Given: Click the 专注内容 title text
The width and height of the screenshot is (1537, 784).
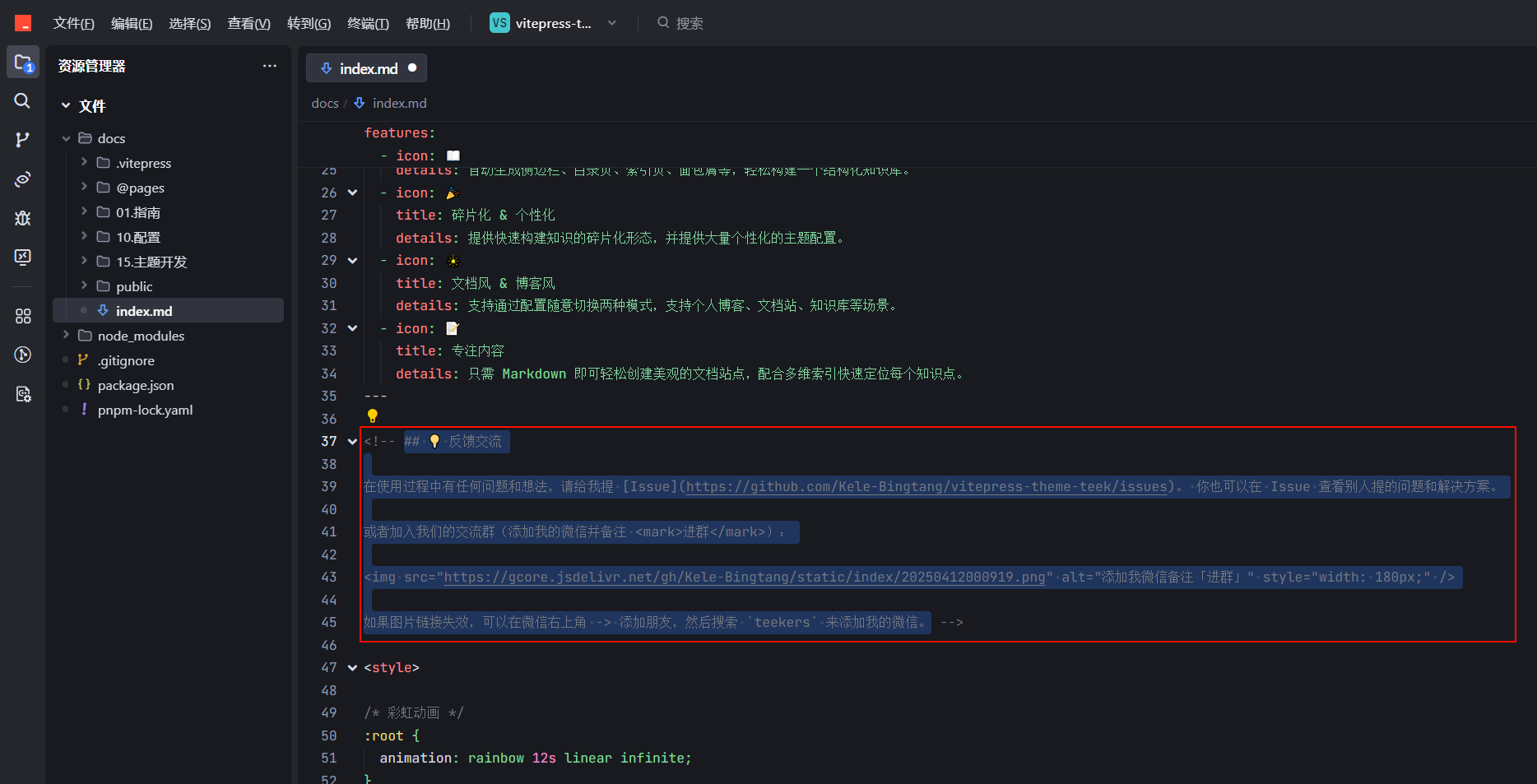Looking at the screenshot, I should click(x=478, y=350).
